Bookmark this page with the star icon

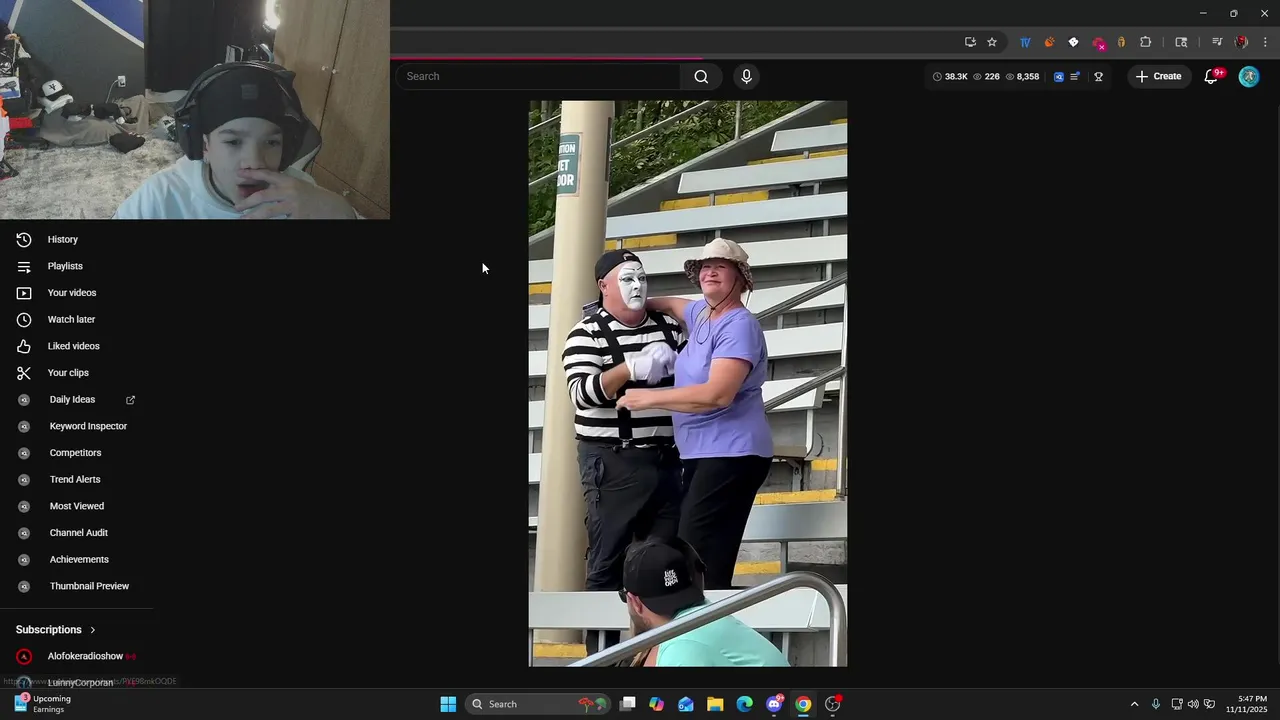(992, 42)
